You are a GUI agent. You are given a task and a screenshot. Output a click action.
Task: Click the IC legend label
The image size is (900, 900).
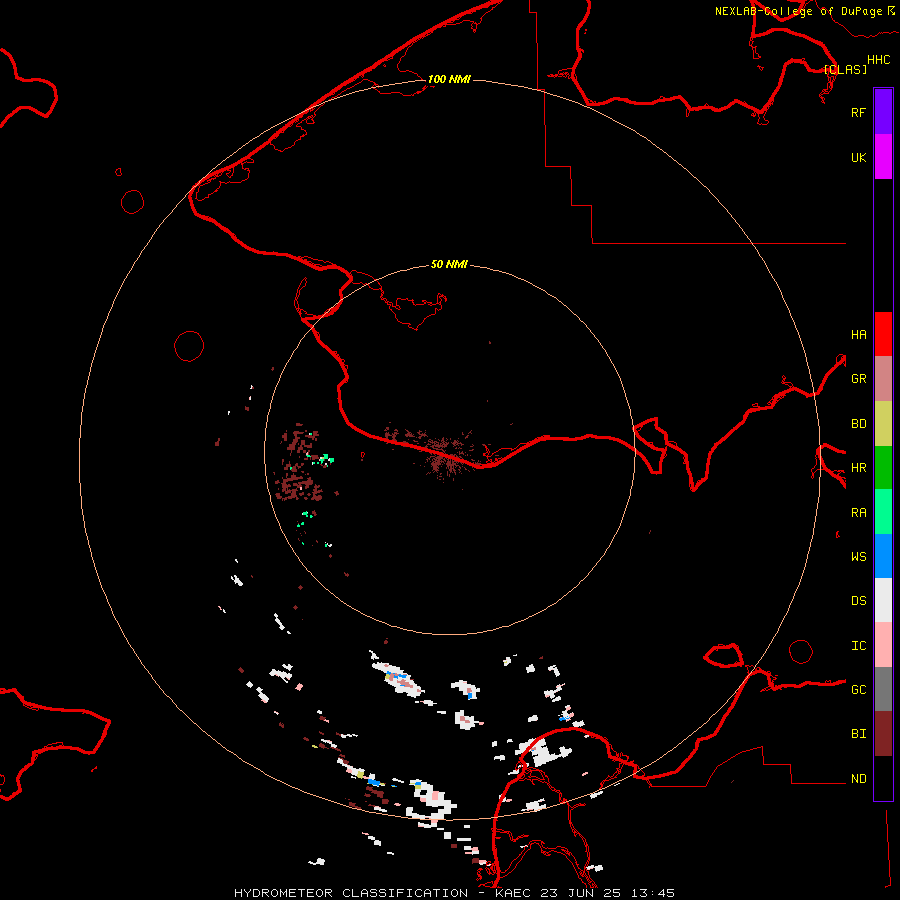(858, 646)
